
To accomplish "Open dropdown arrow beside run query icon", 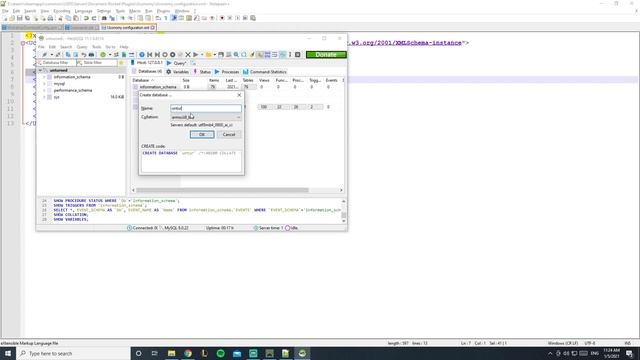I will (x=202, y=55).
